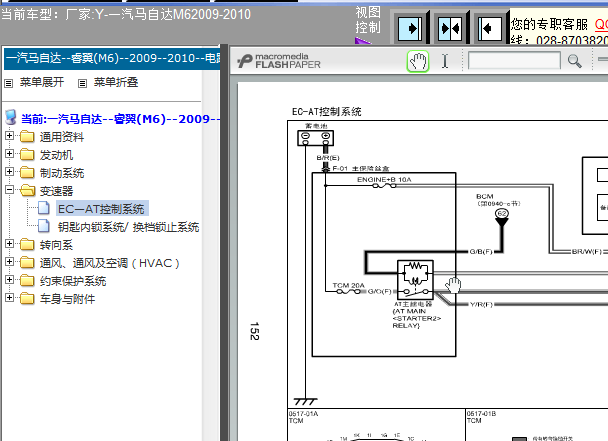Click the 通用资料 folder icon
This screenshot has height=441, width=608.
[x=27, y=137]
